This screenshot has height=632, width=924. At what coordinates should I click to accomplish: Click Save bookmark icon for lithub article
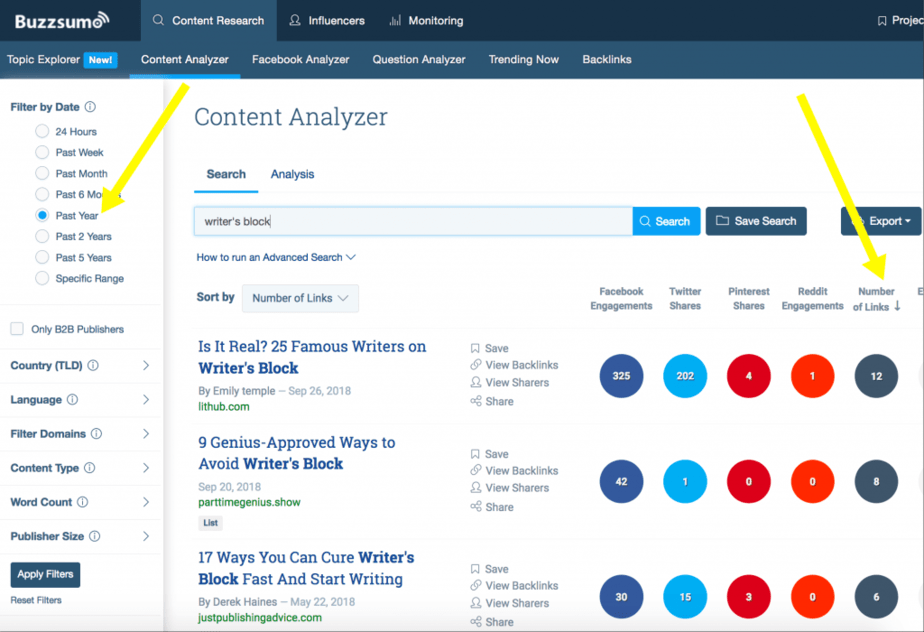point(475,348)
